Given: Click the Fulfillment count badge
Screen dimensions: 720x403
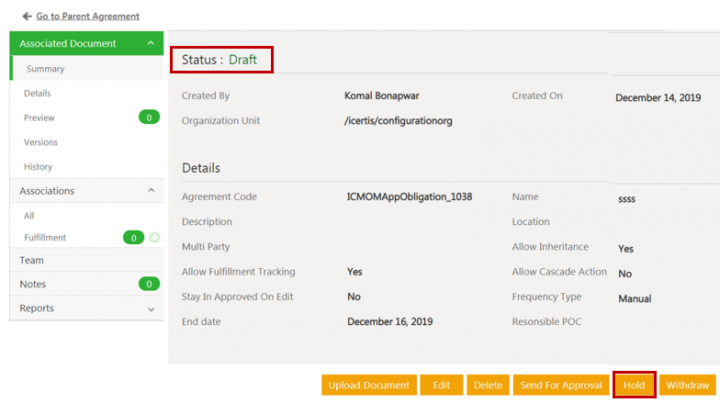Looking at the screenshot, I should (133, 237).
